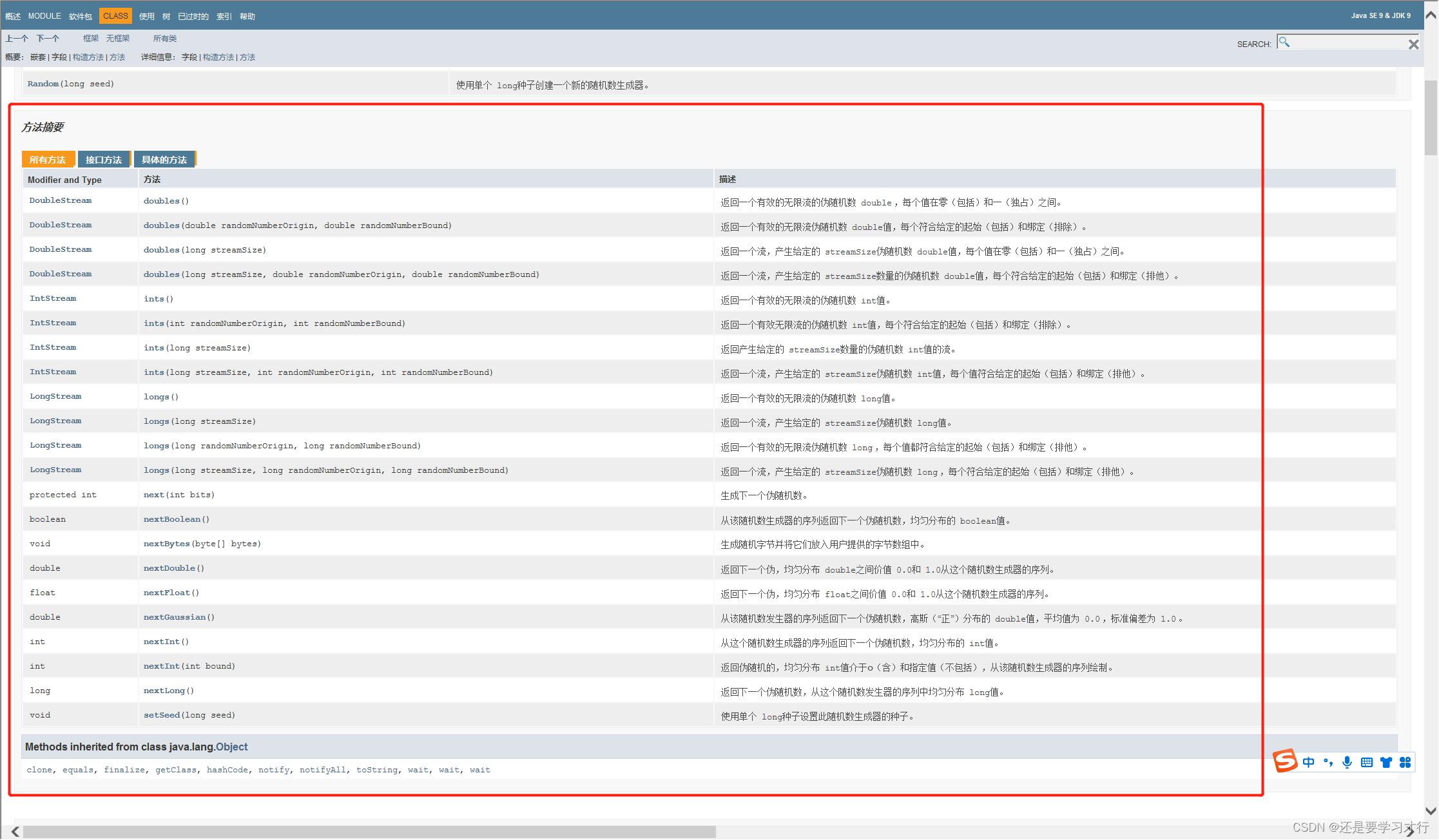Click the horizontal scrollbar thumb
Screen dimensions: 1439x840
tap(369, 832)
